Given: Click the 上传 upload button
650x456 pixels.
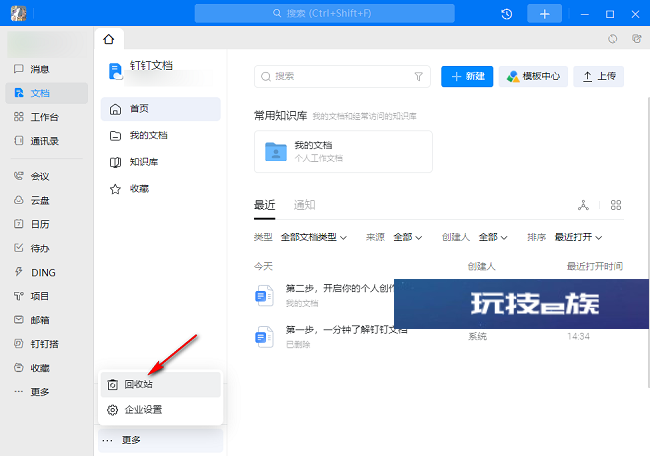Looking at the screenshot, I should pyautogui.click(x=599, y=77).
